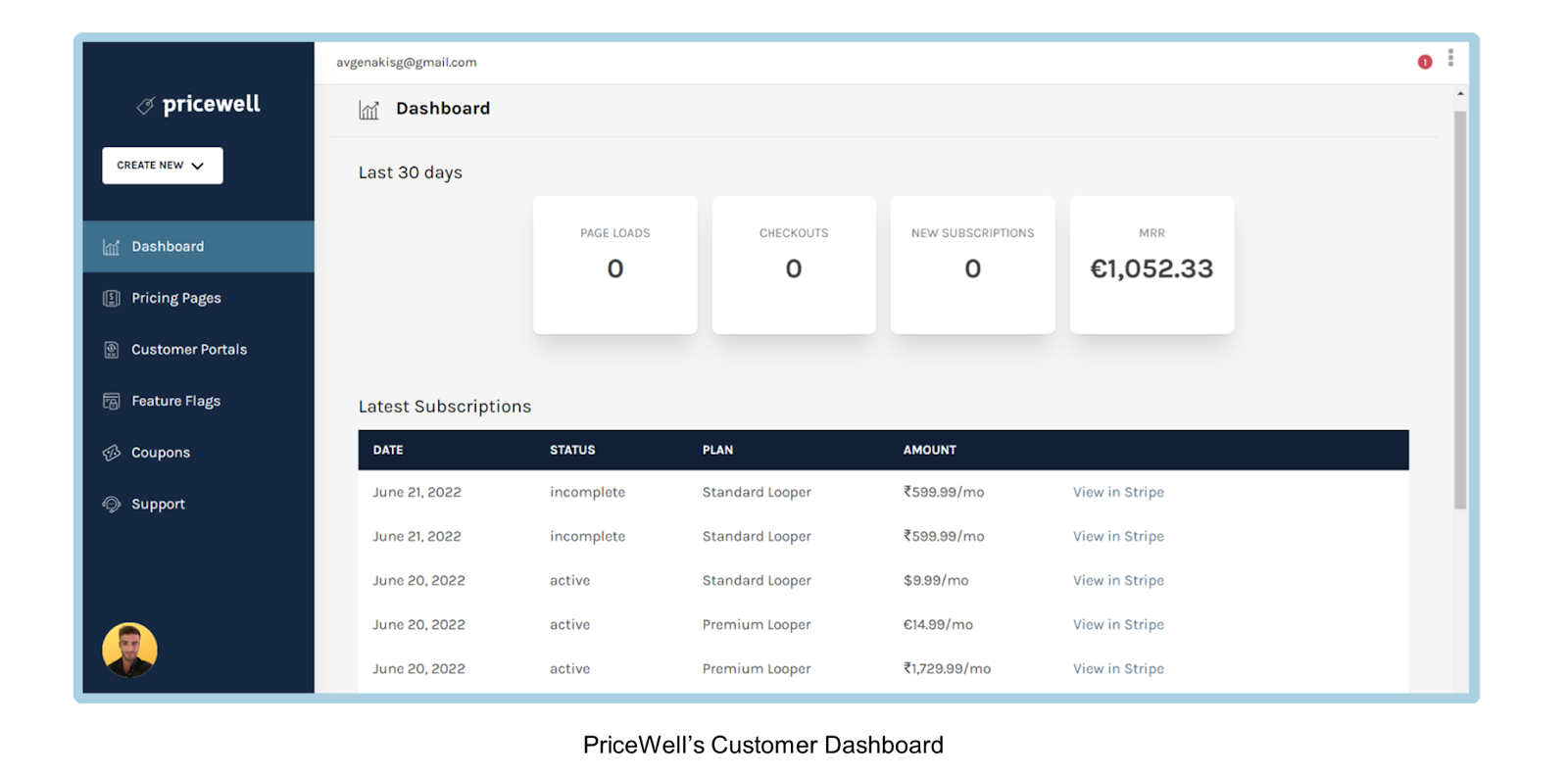
Task: Select the CHECKOUTS stat card
Action: tap(794, 265)
